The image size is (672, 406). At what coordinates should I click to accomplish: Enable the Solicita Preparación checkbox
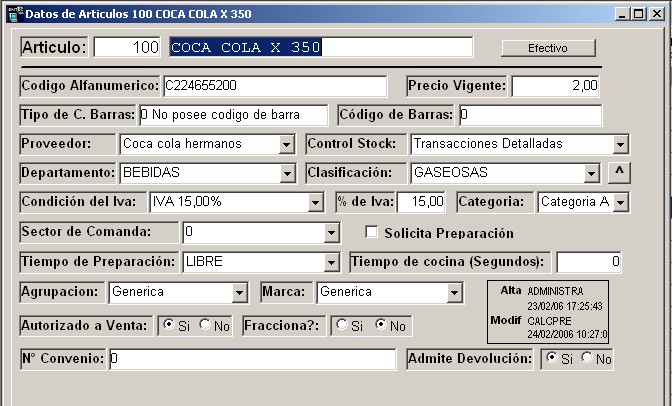point(371,232)
